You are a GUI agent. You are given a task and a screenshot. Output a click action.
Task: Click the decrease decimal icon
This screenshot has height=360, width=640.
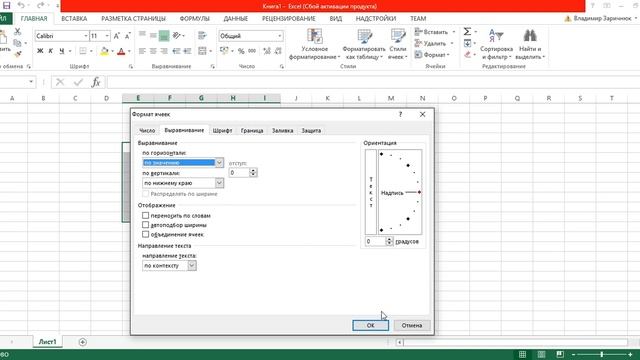pos(278,51)
